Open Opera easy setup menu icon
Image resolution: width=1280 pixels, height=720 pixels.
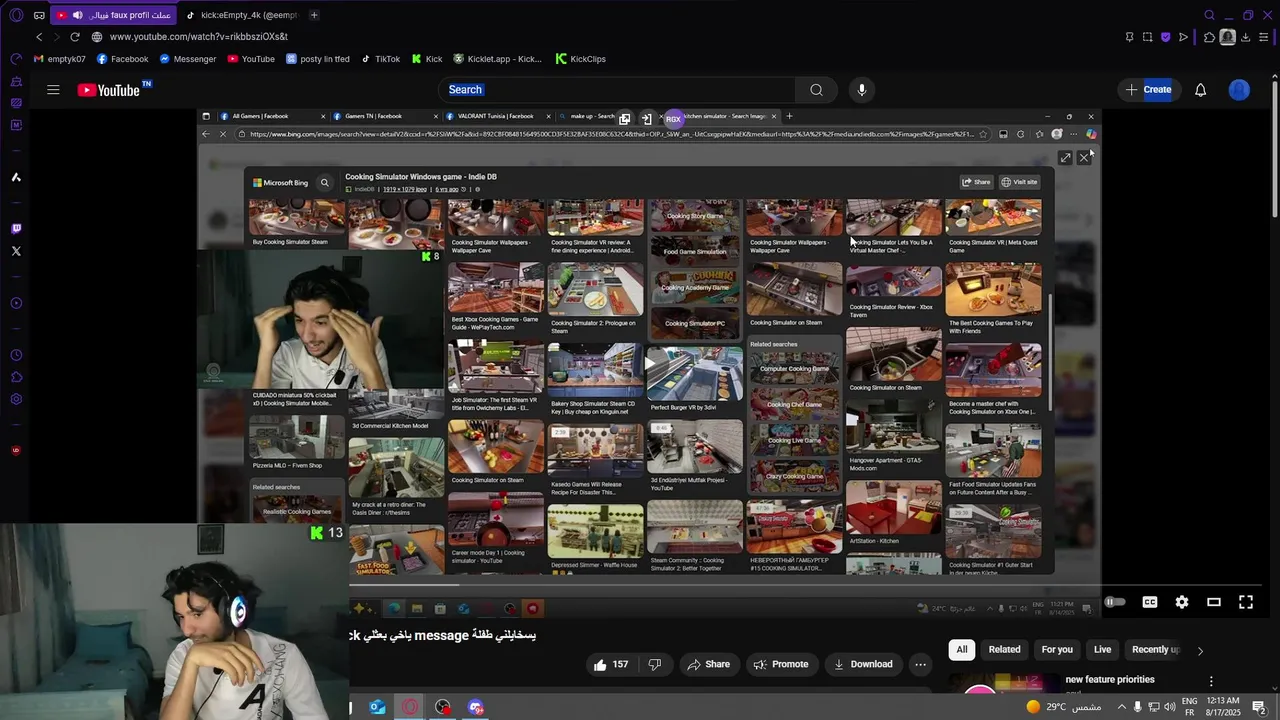coord(1265,37)
